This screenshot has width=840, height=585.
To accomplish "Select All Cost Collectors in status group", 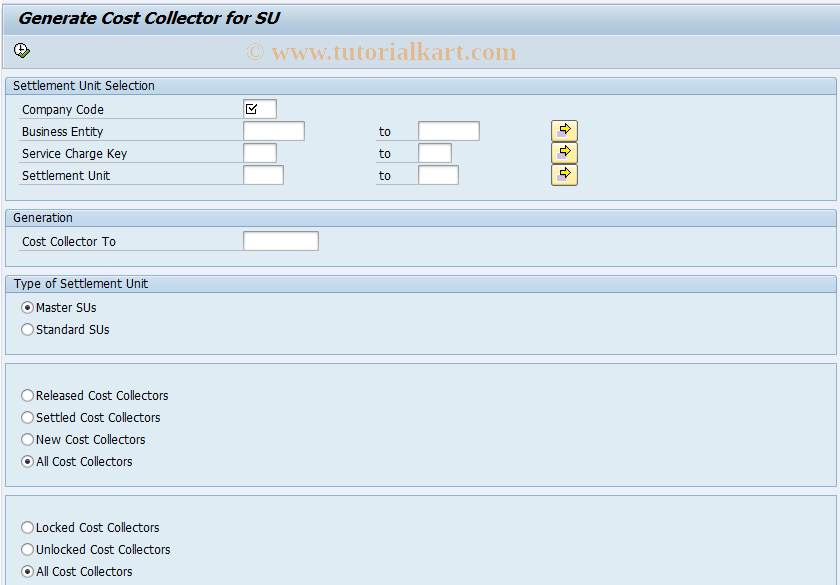I will pyautogui.click(x=27, y=461).
